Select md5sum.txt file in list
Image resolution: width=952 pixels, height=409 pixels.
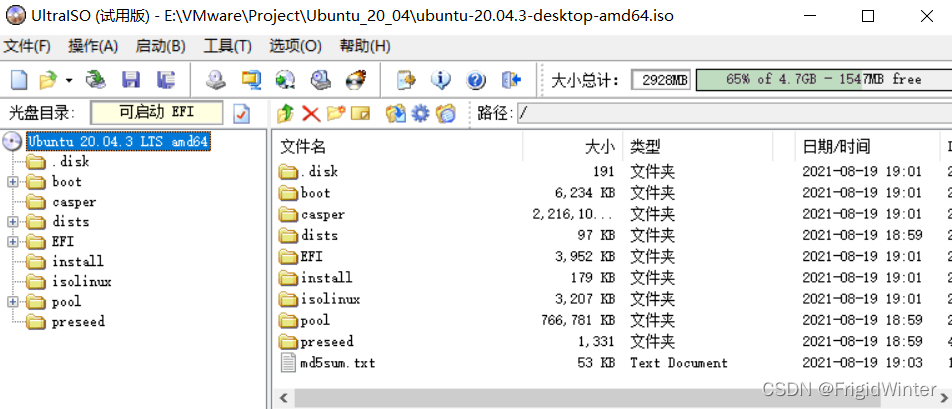(338, 363)
